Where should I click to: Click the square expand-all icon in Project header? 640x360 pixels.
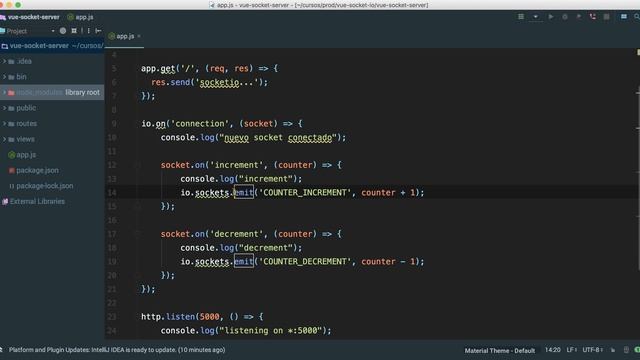pyautogui.click(x=74, y=31)
